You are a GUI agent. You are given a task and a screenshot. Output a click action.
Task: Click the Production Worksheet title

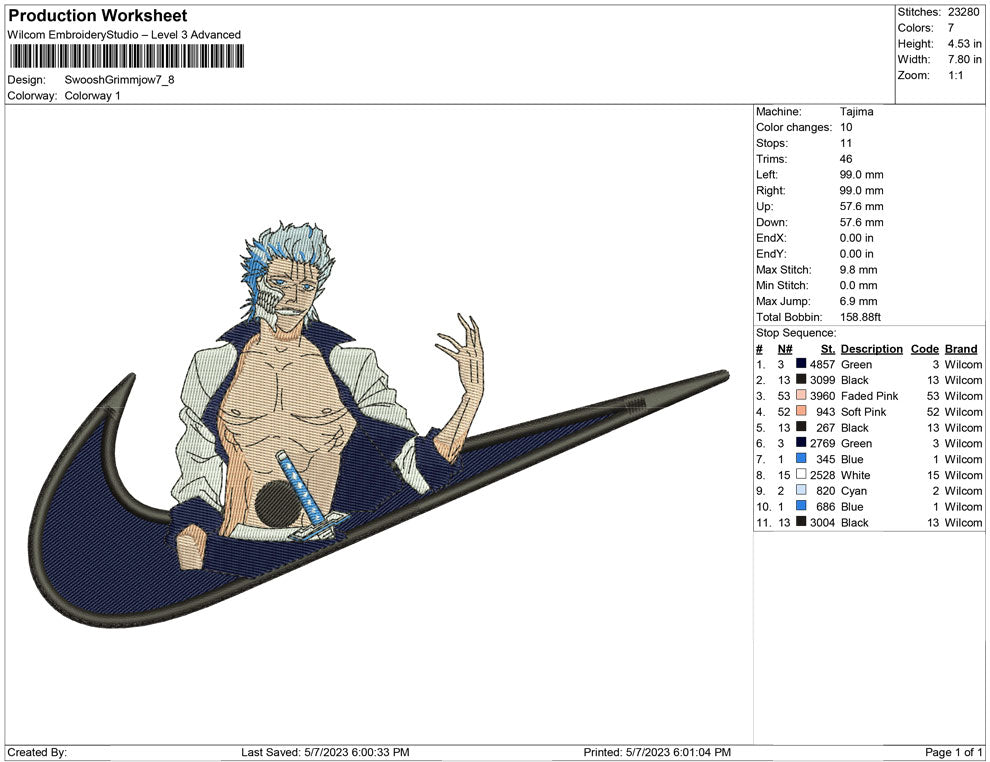98,16
